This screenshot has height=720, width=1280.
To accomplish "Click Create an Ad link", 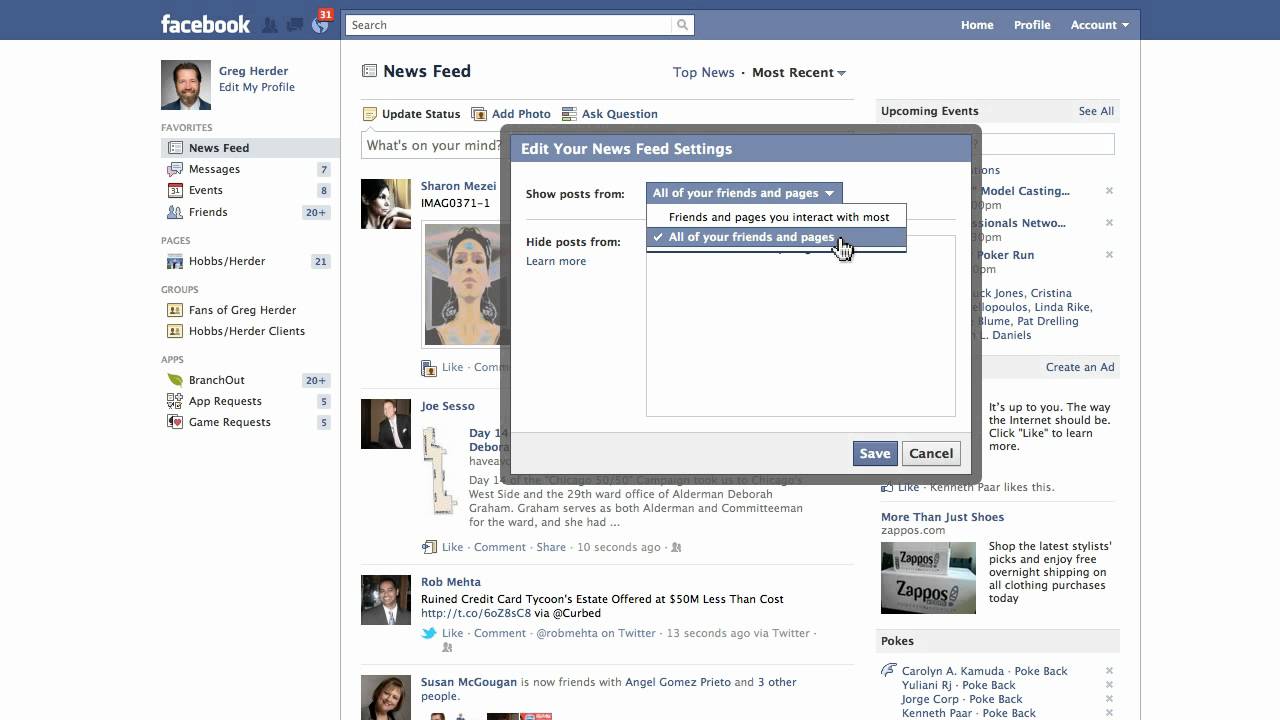I will [1080, 367].
